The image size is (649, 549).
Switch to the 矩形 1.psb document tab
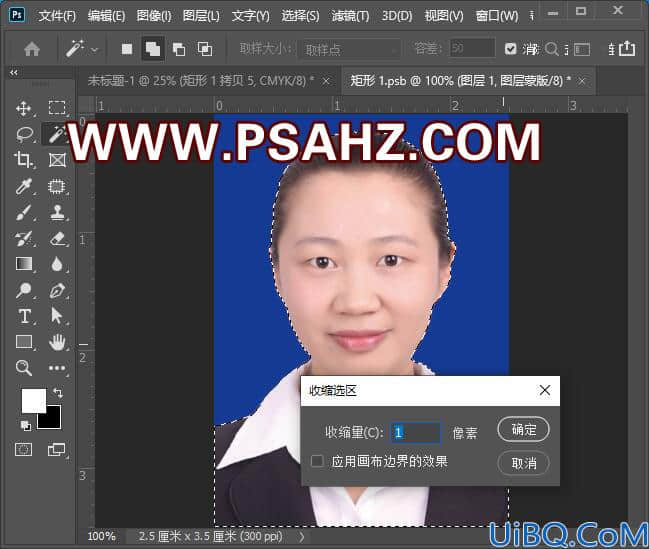tap(461, 80)
